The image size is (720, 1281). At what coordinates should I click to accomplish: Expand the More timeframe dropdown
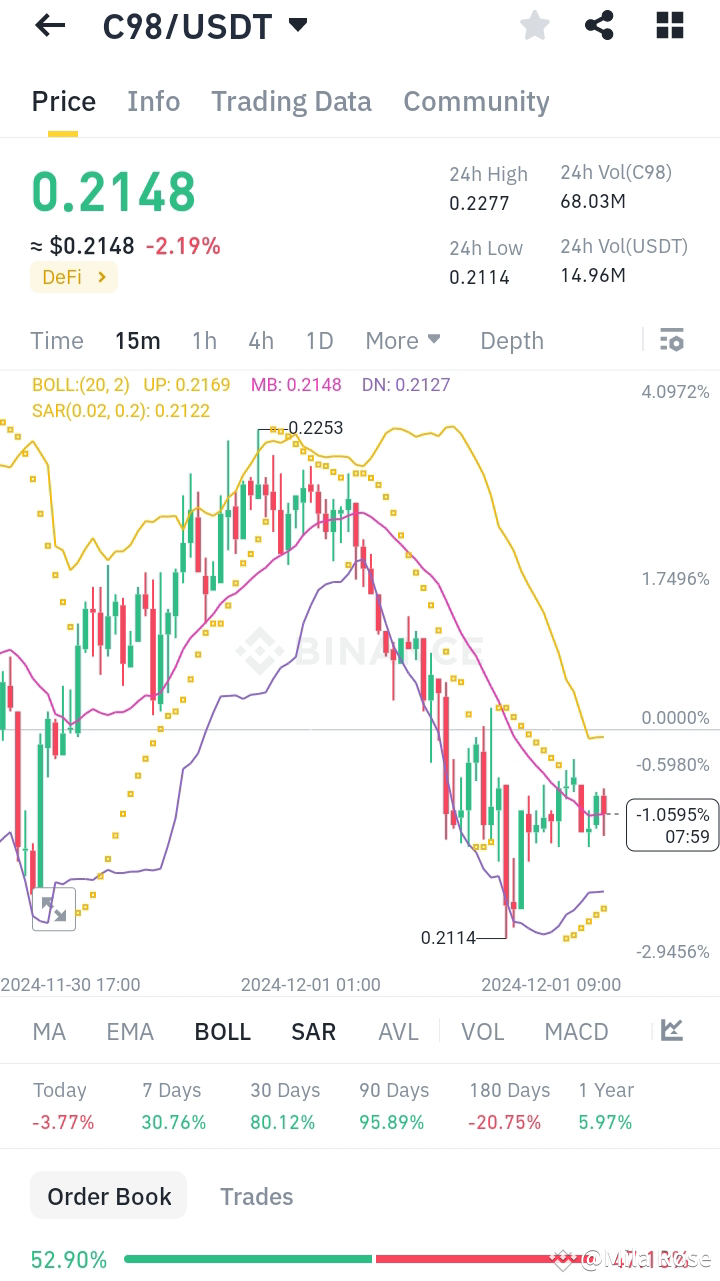click(403, 340)
